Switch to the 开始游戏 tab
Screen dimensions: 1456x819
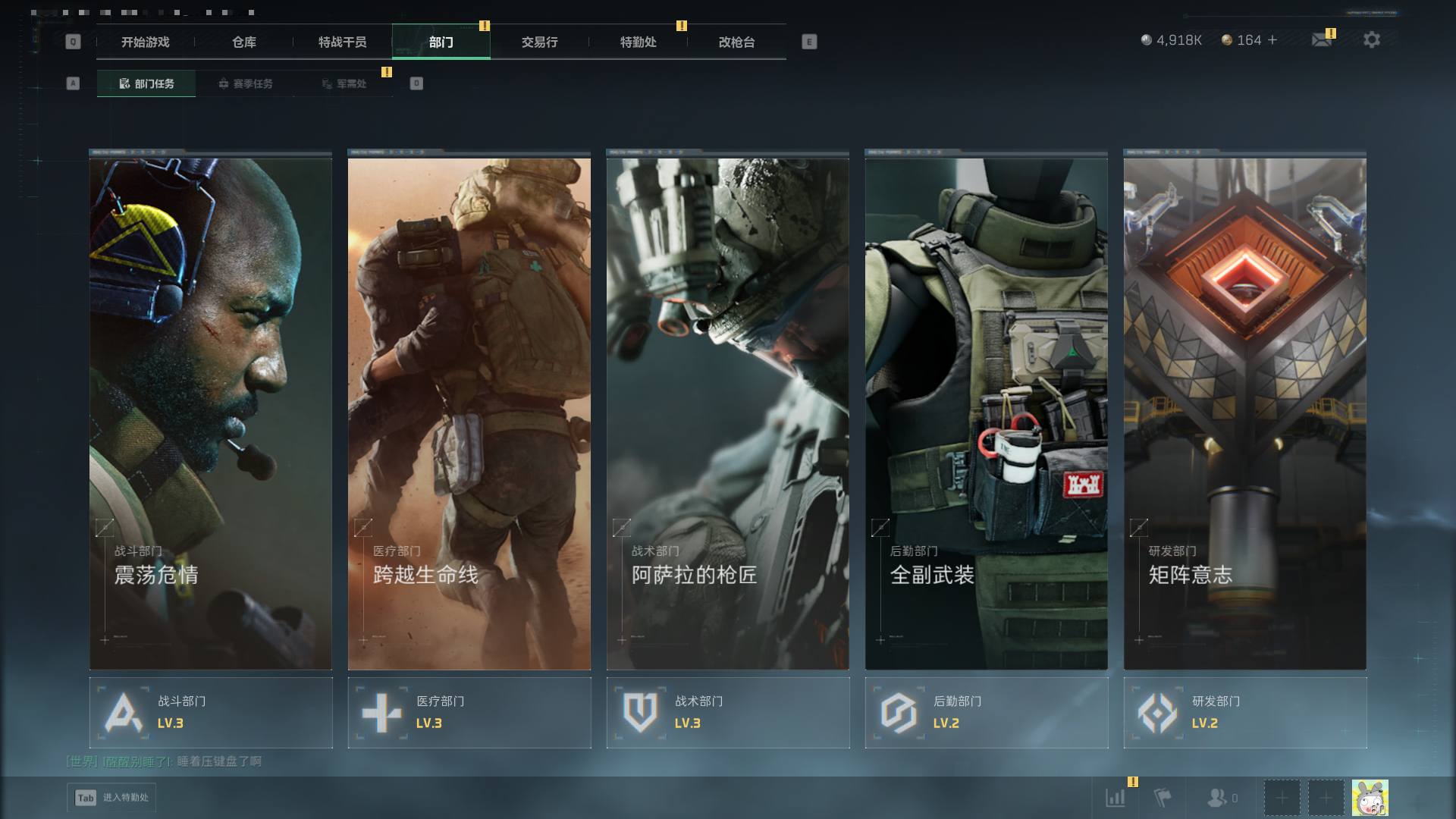(146, 42)
